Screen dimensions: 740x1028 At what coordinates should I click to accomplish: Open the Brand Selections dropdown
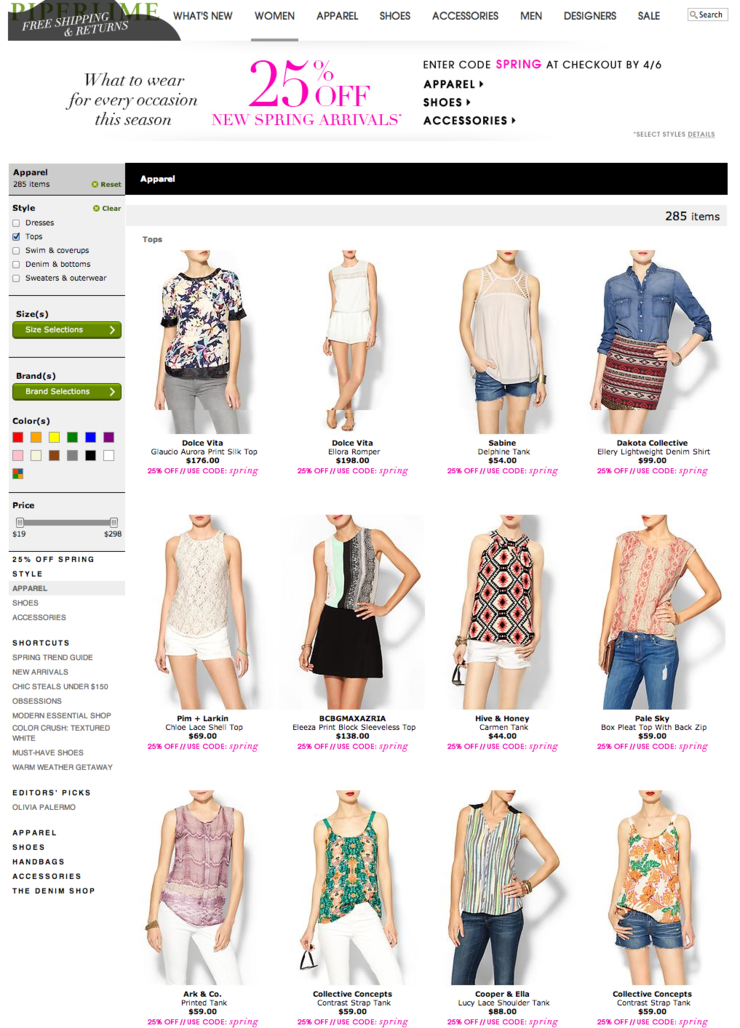[67, 391]
